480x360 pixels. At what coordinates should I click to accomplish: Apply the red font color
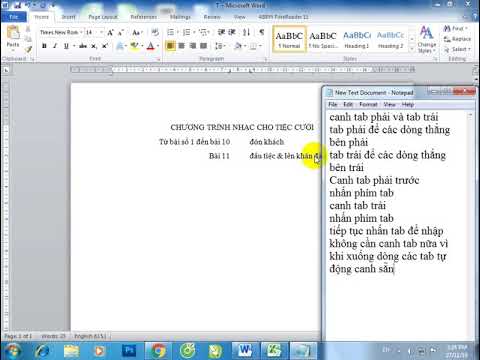(151, 46)
